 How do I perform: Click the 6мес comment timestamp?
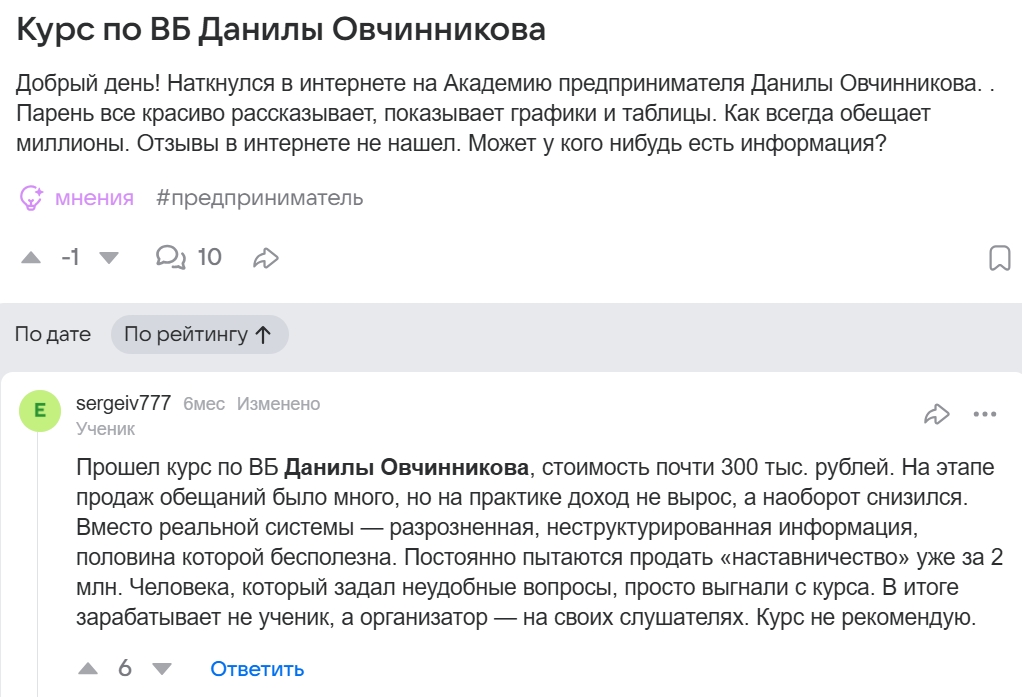click(x=204, y=404)
